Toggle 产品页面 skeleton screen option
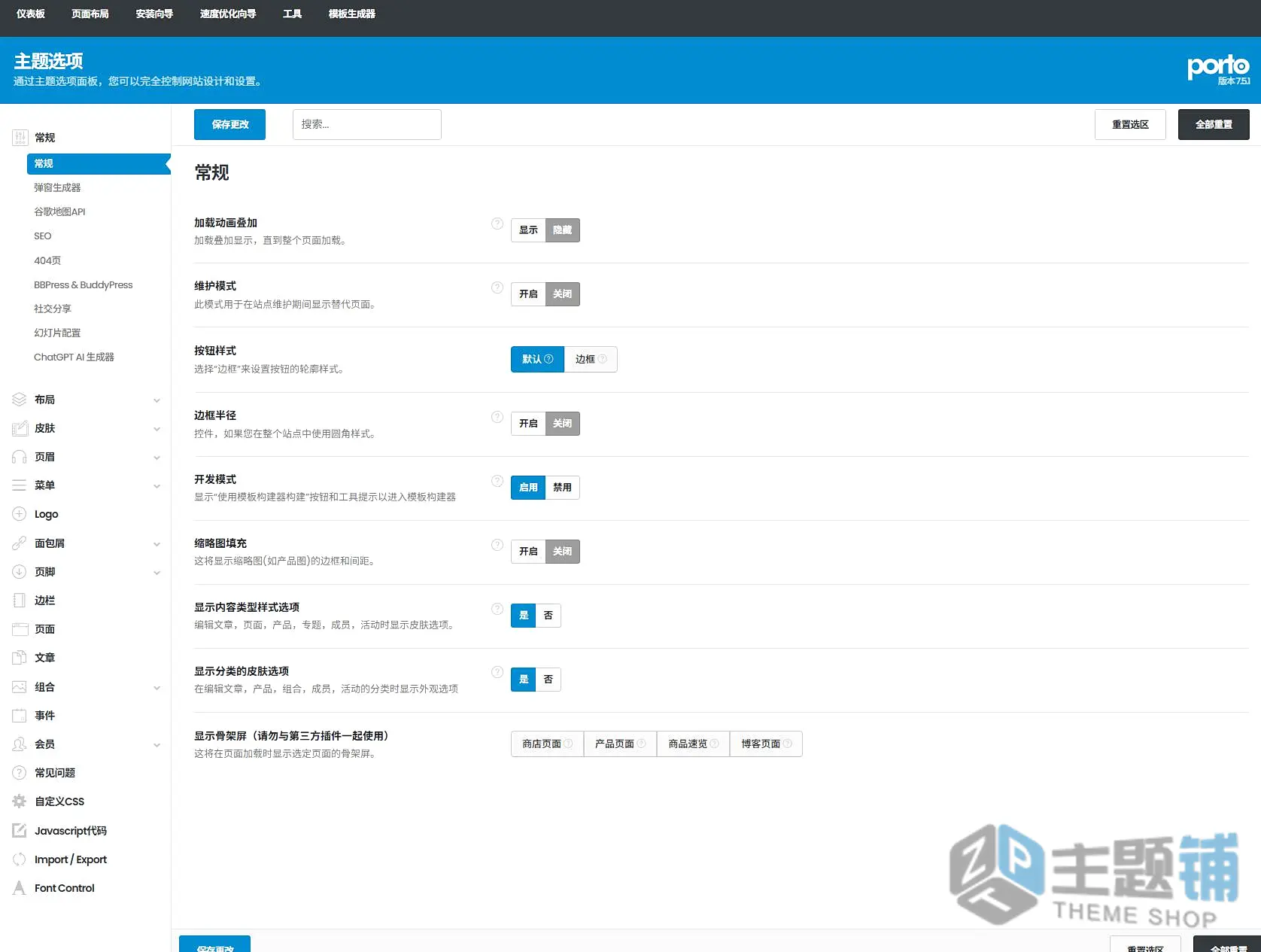 pos(620,744)
